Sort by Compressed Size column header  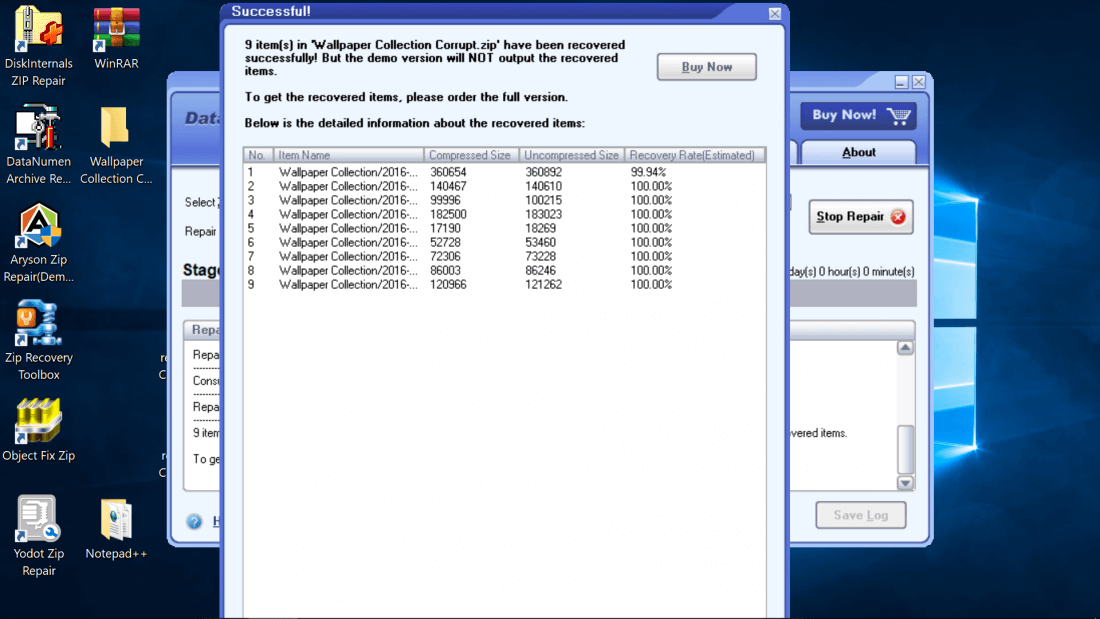pyautogui.click(x=470, y=155)
